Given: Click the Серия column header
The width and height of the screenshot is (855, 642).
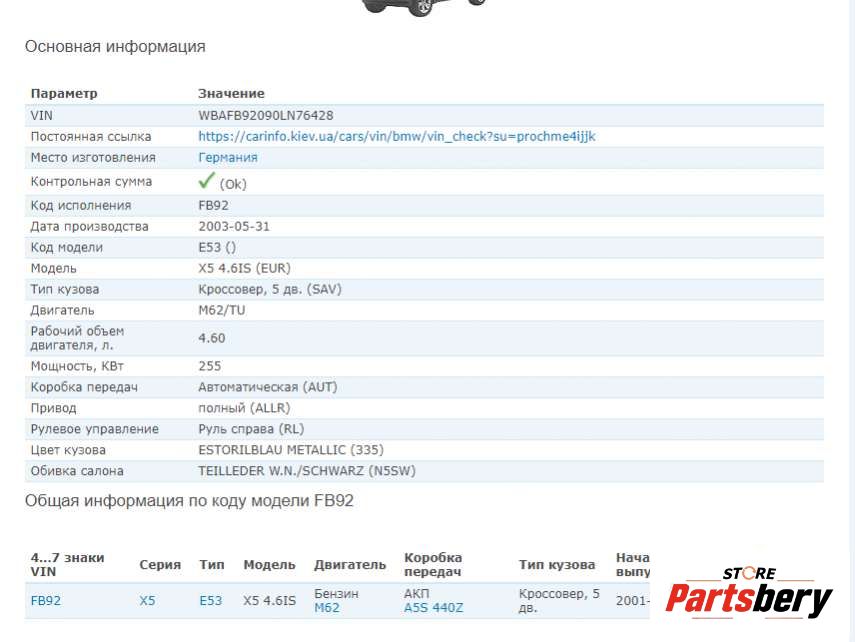Looking at the screenshot, I should pyautogui.click(x=160, y=565).
